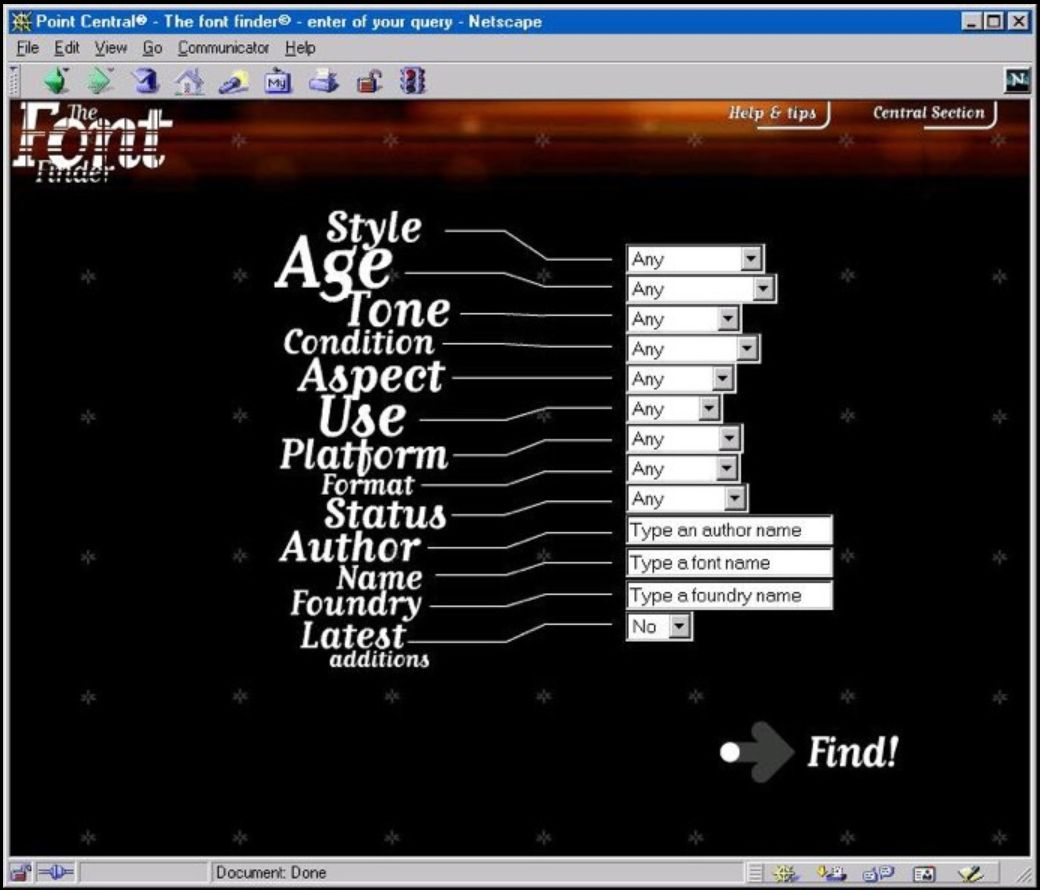Open the Condition dropdown
1040x890 pixels.
pos(693,349)
